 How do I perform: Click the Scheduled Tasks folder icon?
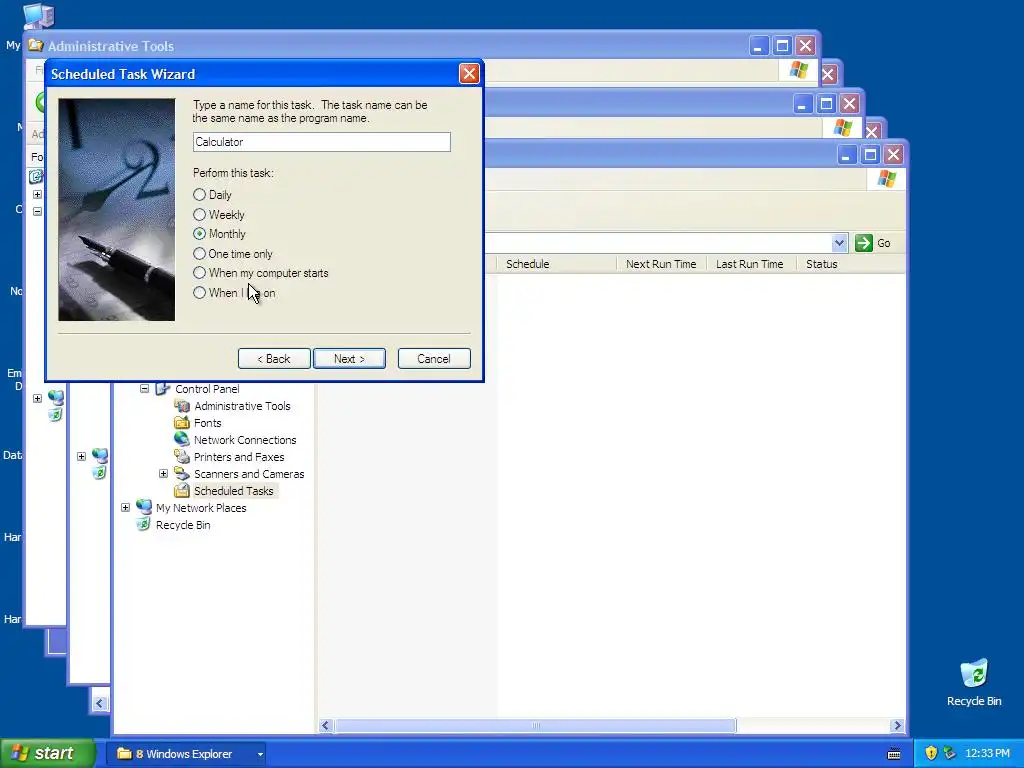(x=182, y=490)
